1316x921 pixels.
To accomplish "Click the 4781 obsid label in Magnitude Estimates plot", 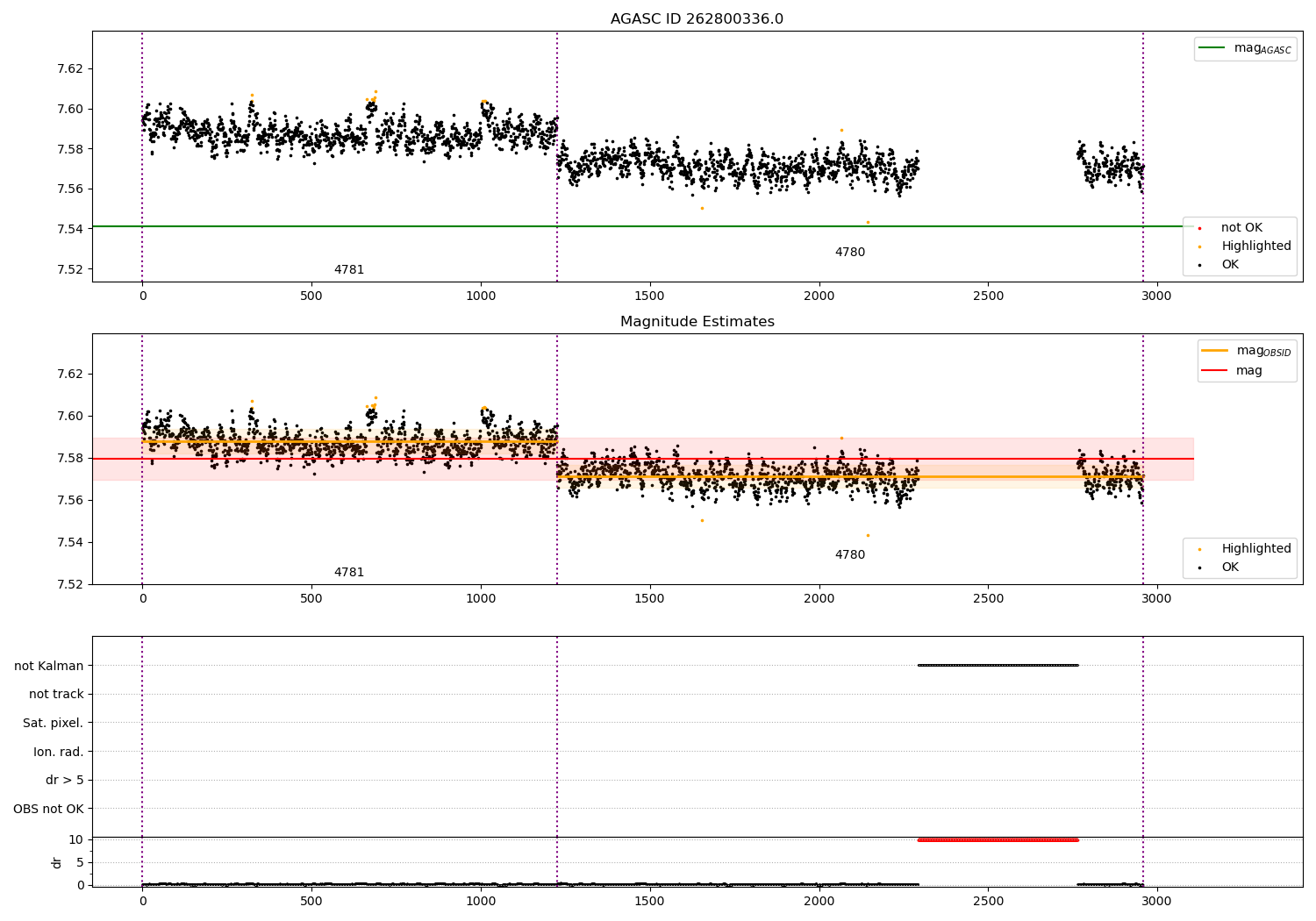I will coord(349,573).
